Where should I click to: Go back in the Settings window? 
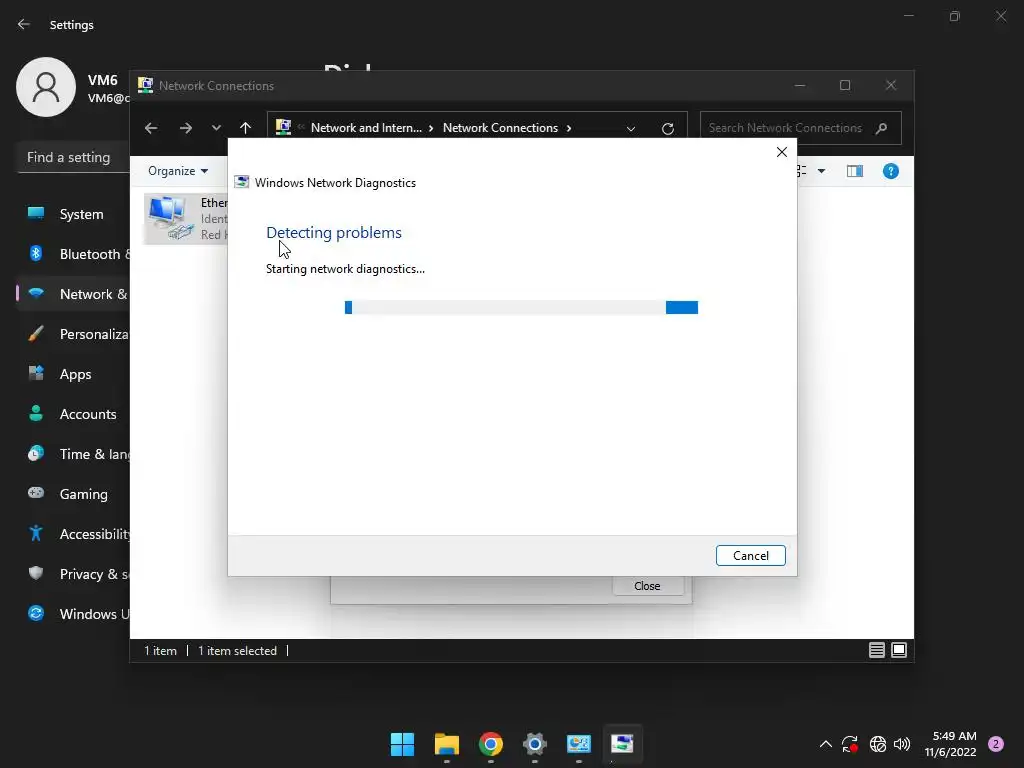(x=24, y=24)
